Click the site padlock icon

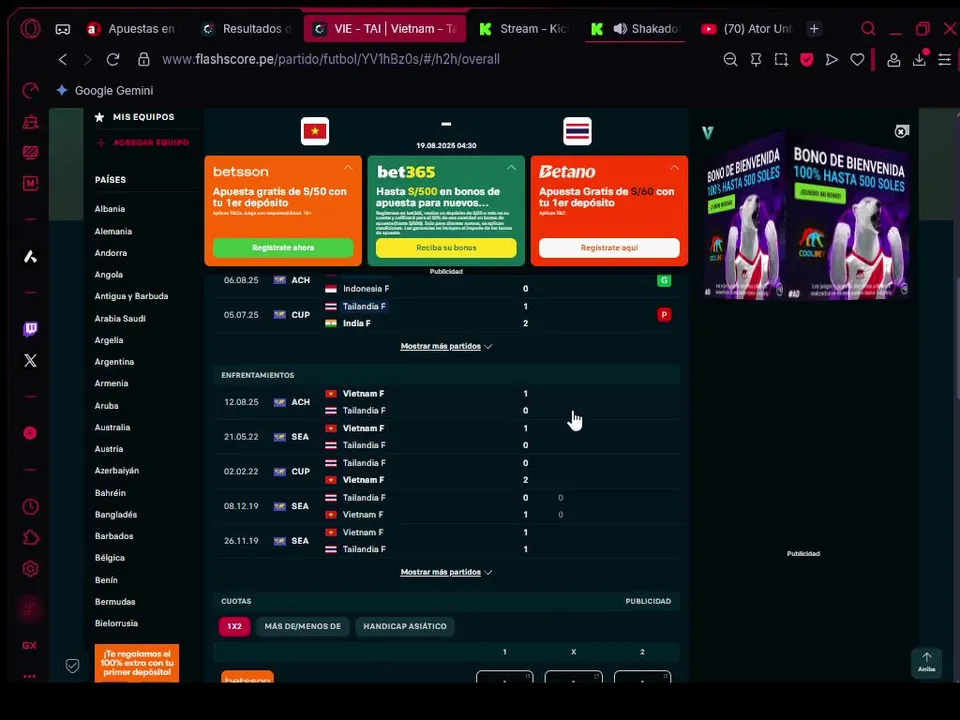point(144,59)
